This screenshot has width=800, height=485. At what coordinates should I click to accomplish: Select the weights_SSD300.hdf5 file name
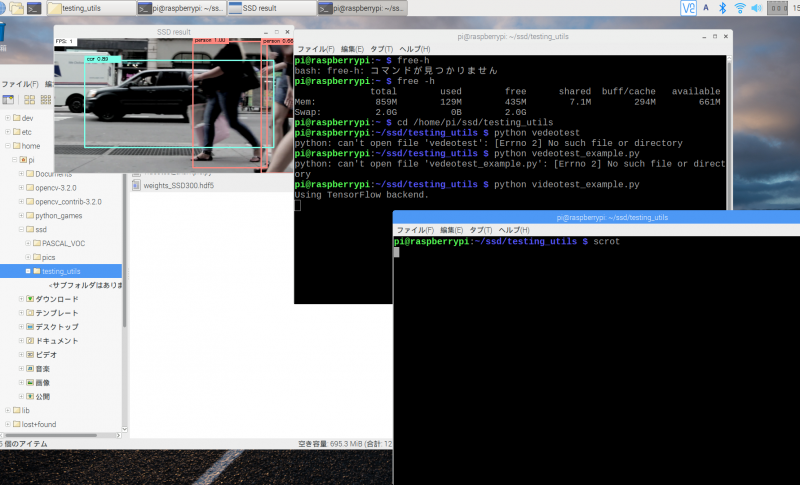179,185
